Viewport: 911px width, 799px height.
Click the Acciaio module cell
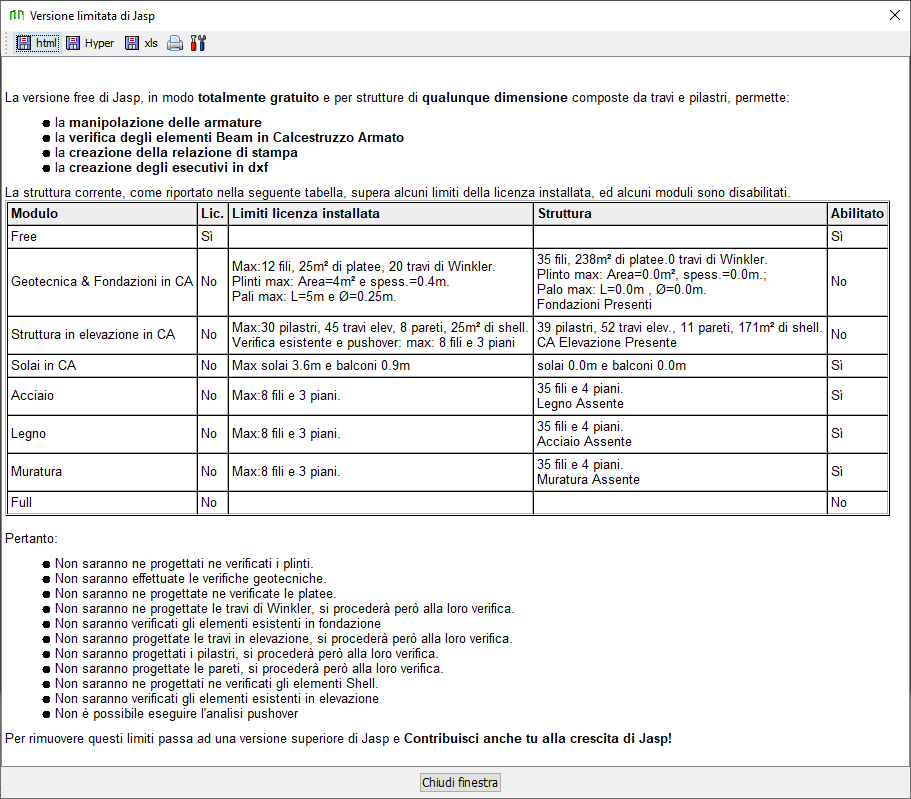point(33,396)
